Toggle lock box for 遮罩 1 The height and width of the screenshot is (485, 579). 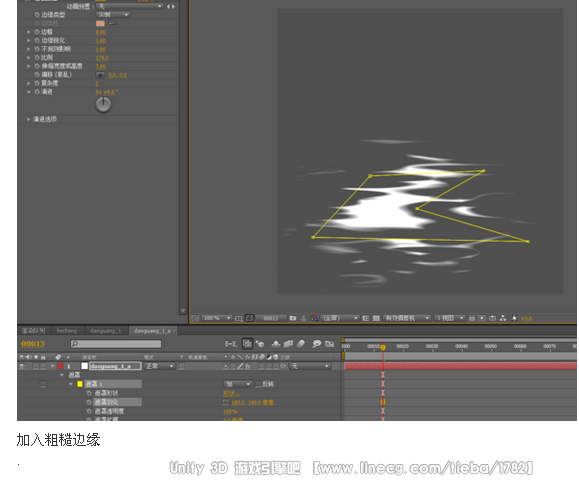pyautogui.click(x=43, y=384)
